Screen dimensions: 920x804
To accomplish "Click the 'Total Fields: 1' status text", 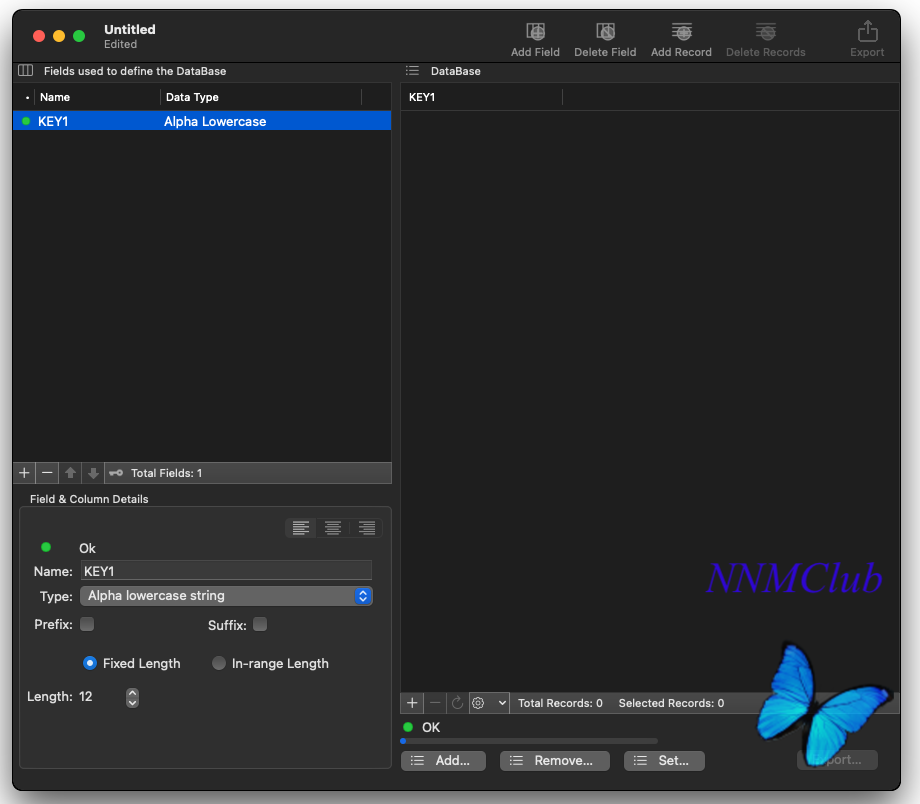I will click(x=167, y=473).
